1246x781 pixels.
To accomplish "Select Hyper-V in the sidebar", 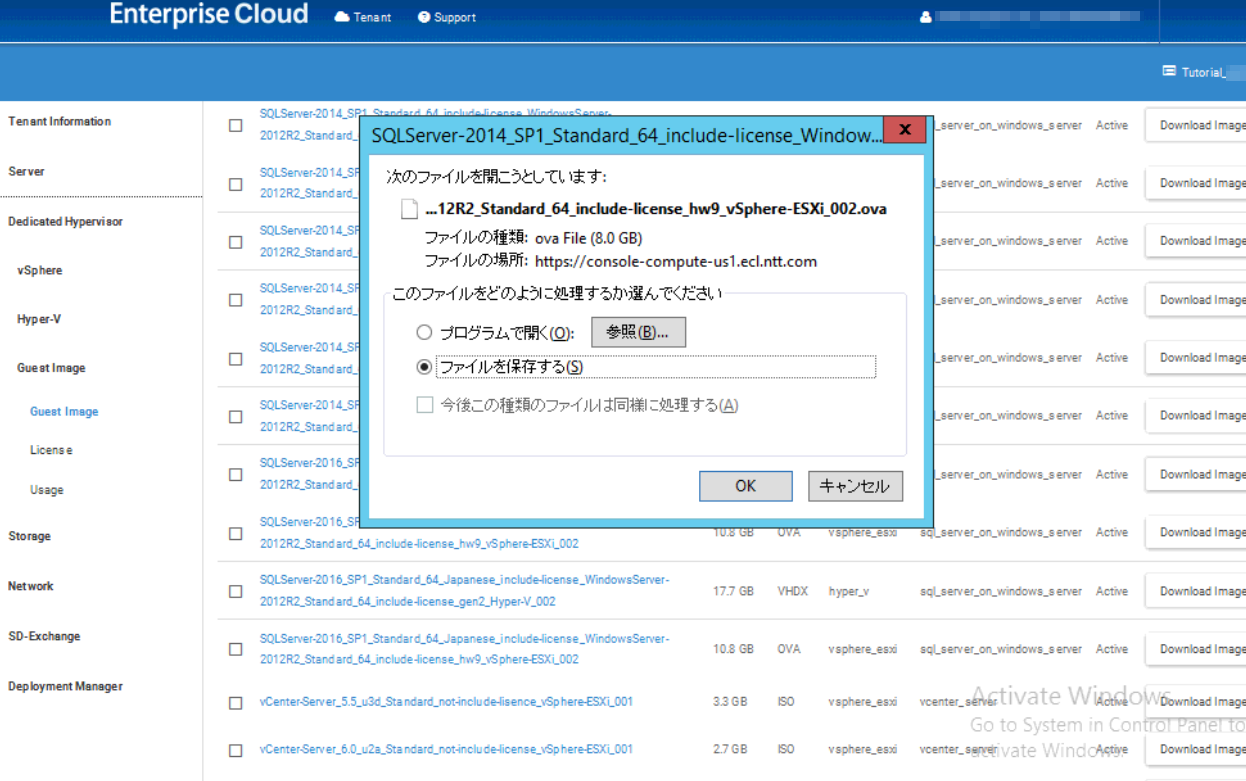I will pos(38,320).
